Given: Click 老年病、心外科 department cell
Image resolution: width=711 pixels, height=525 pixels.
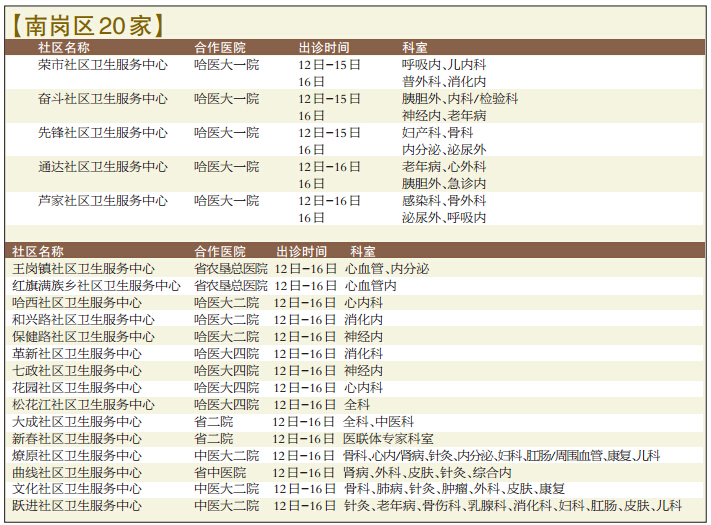Looking at the screenshot, I should click(x=444, y=167).
